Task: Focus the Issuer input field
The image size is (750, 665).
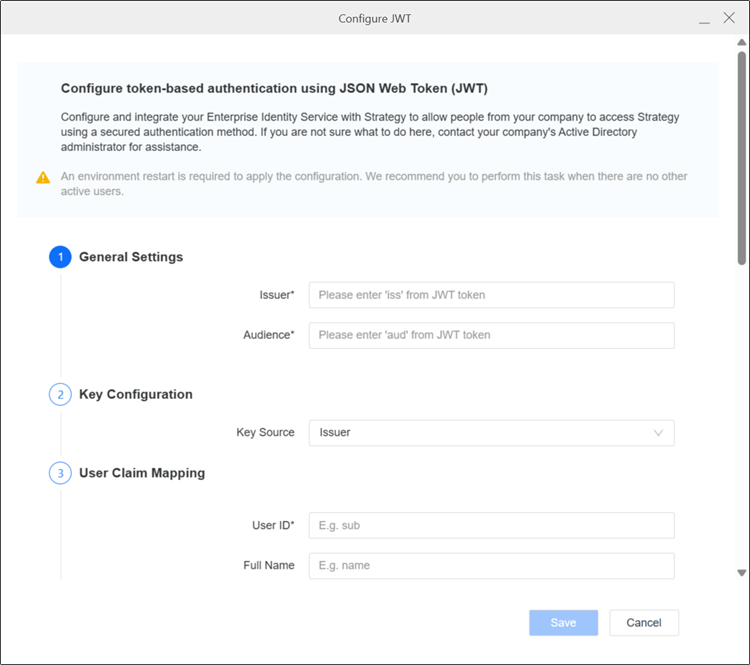Action: [x=491, y=295]
